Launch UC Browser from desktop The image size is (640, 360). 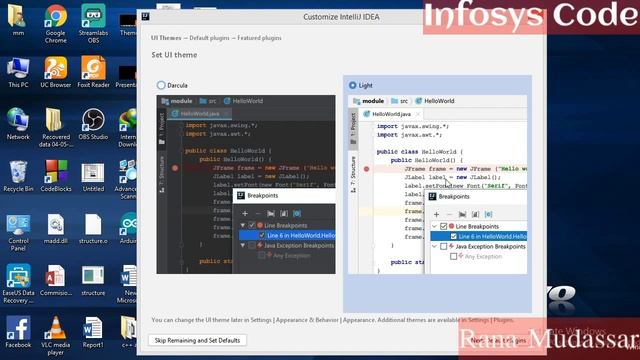[x=56, y=73]
